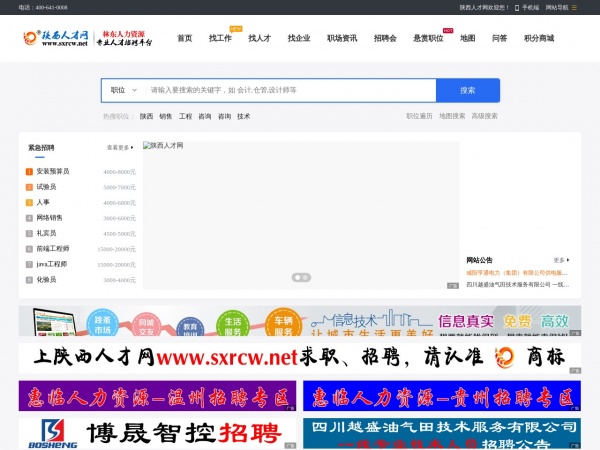Image resolution: width=600 pixels, height=450 pixels.
Task: Open 四川越盛油气田技术服务 announcement link
Action: 518,284
